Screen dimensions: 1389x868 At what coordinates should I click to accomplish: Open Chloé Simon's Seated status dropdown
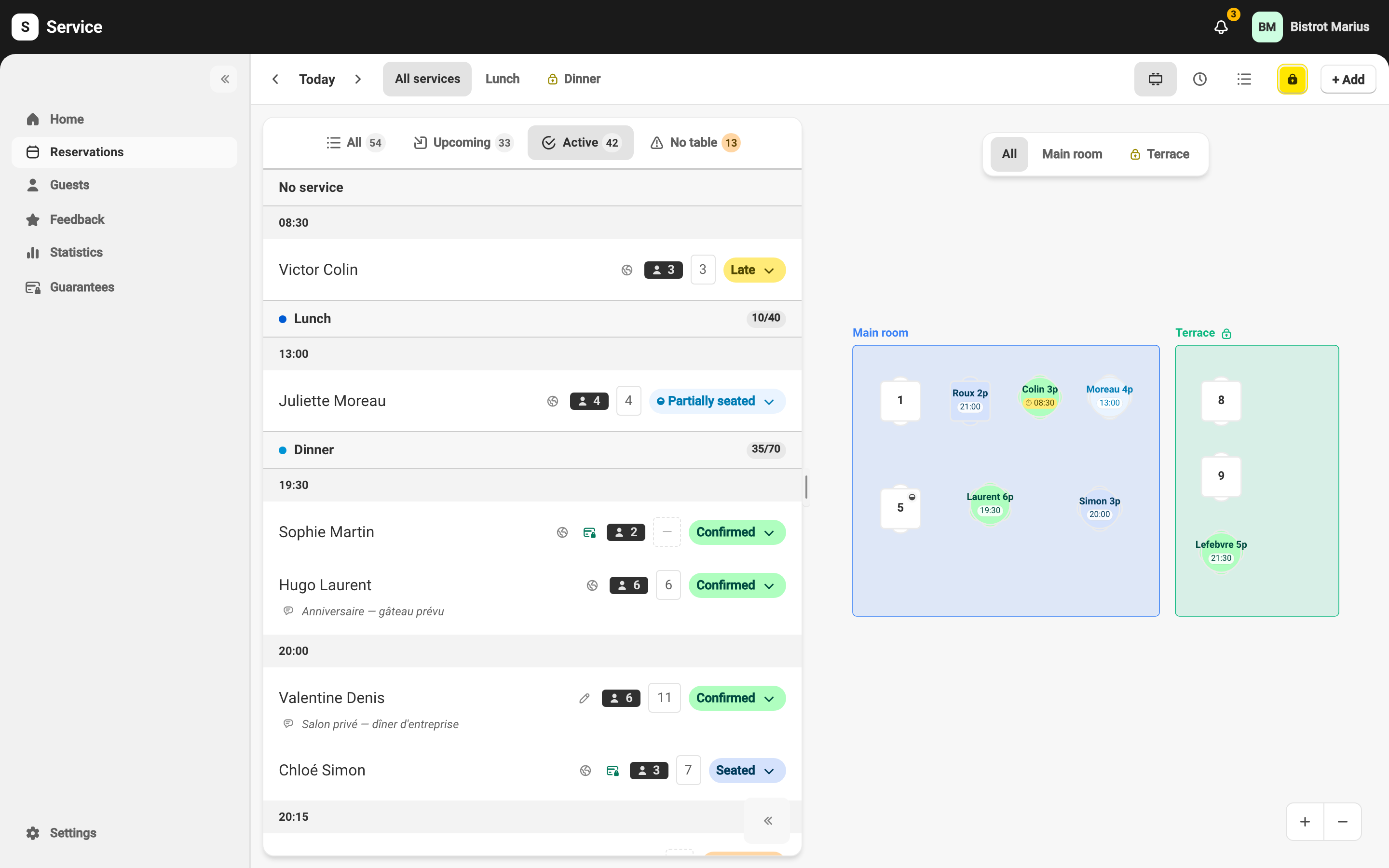(x=747, y=771)
